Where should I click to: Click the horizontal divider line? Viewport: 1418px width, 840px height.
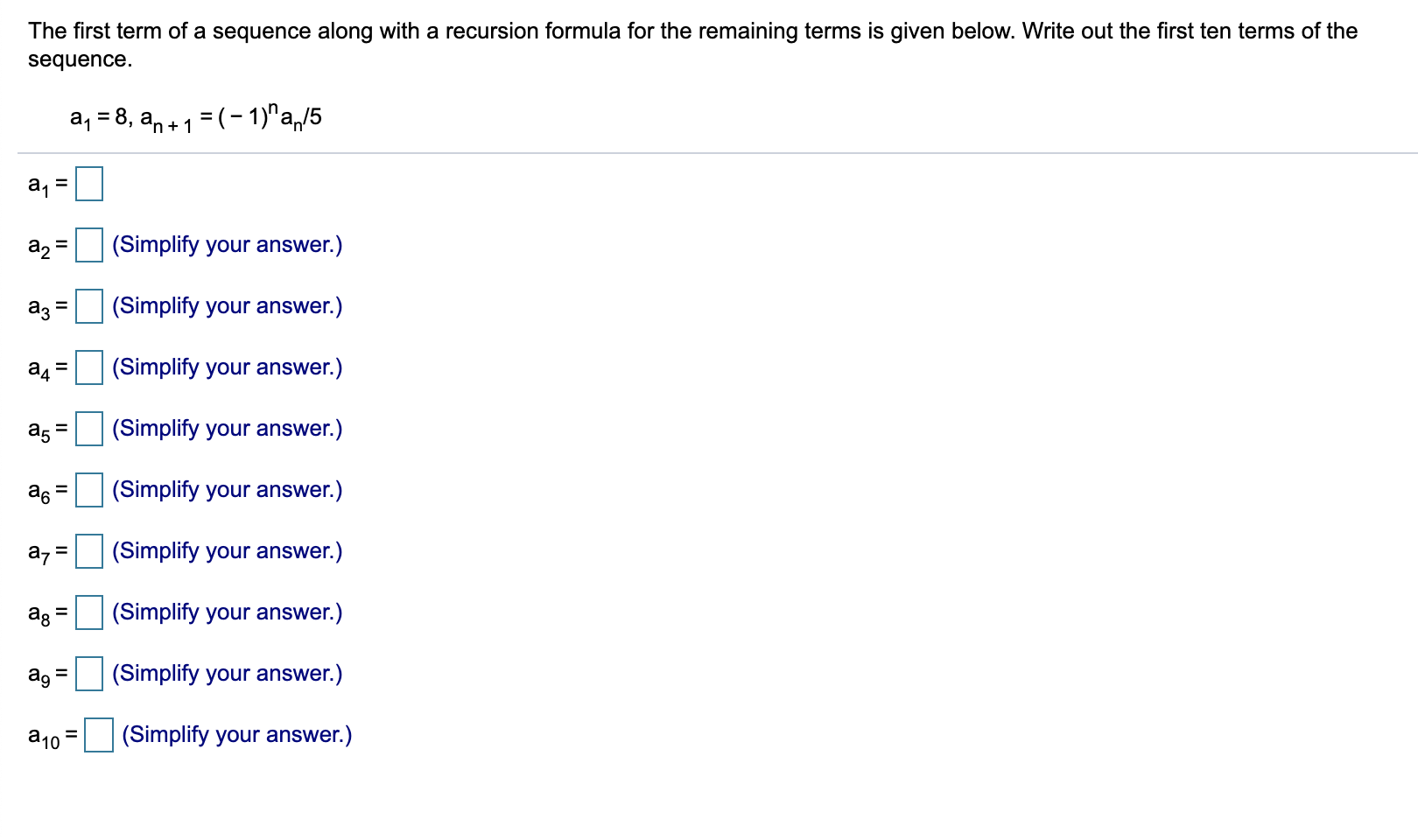(709, 150)
